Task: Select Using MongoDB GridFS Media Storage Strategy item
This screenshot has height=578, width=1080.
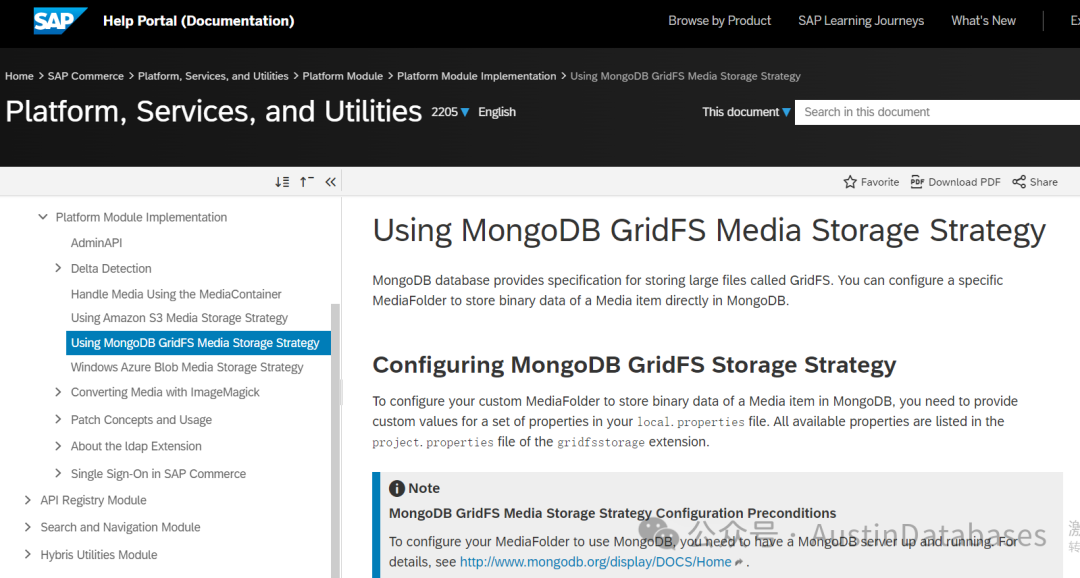Action: (198, 342)
